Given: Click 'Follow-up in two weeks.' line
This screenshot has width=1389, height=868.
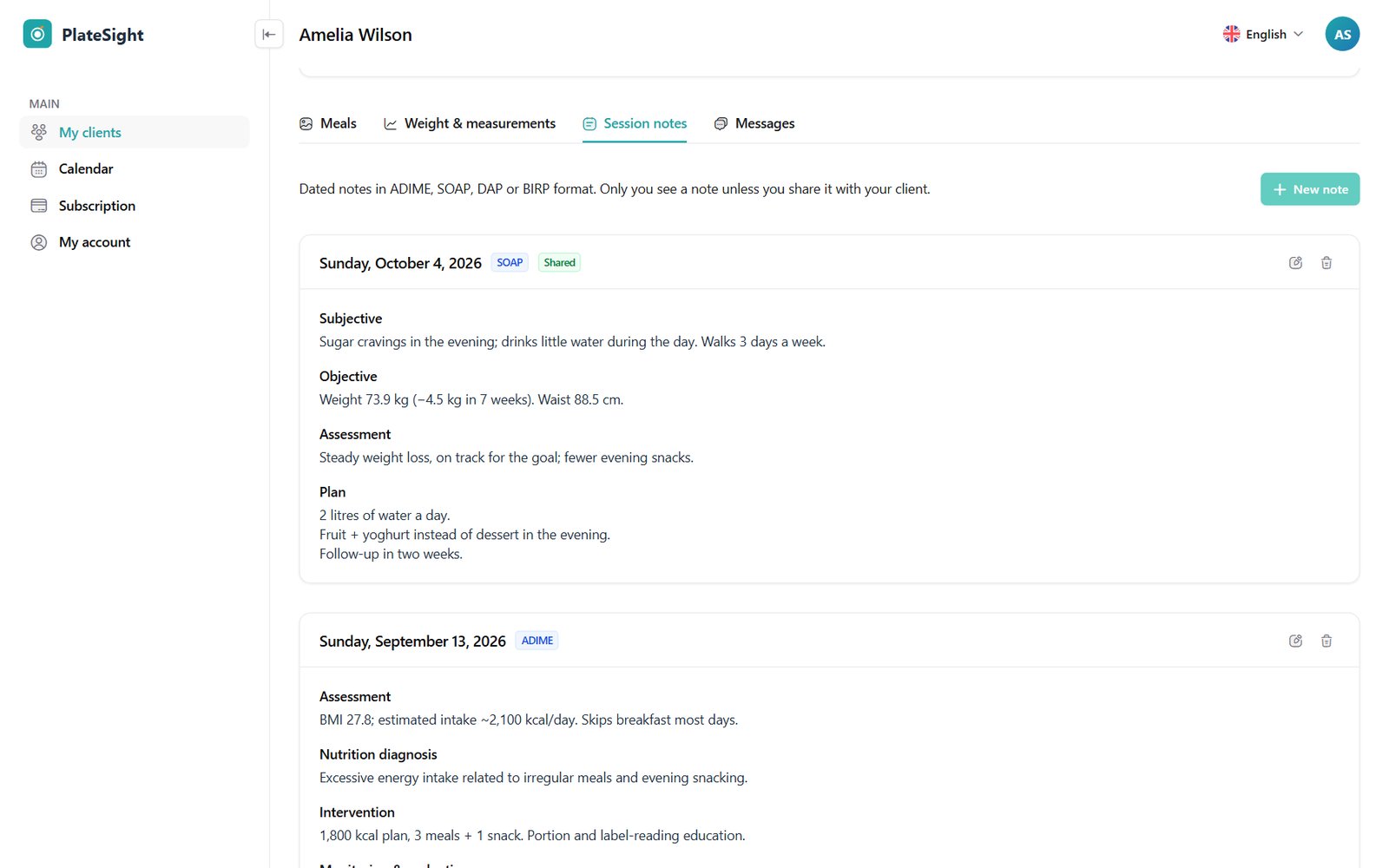Looking at the screenshot, I should point(391,554).
